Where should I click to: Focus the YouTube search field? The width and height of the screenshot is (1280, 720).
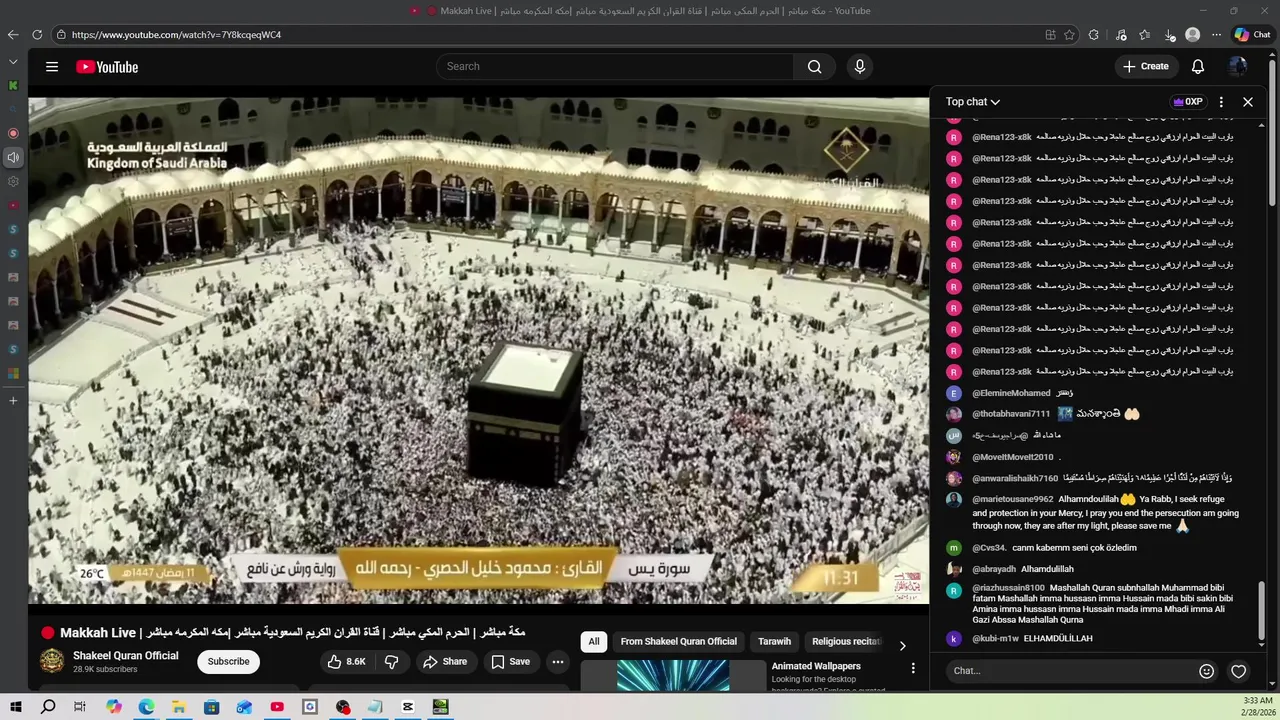tap(615, 67)
